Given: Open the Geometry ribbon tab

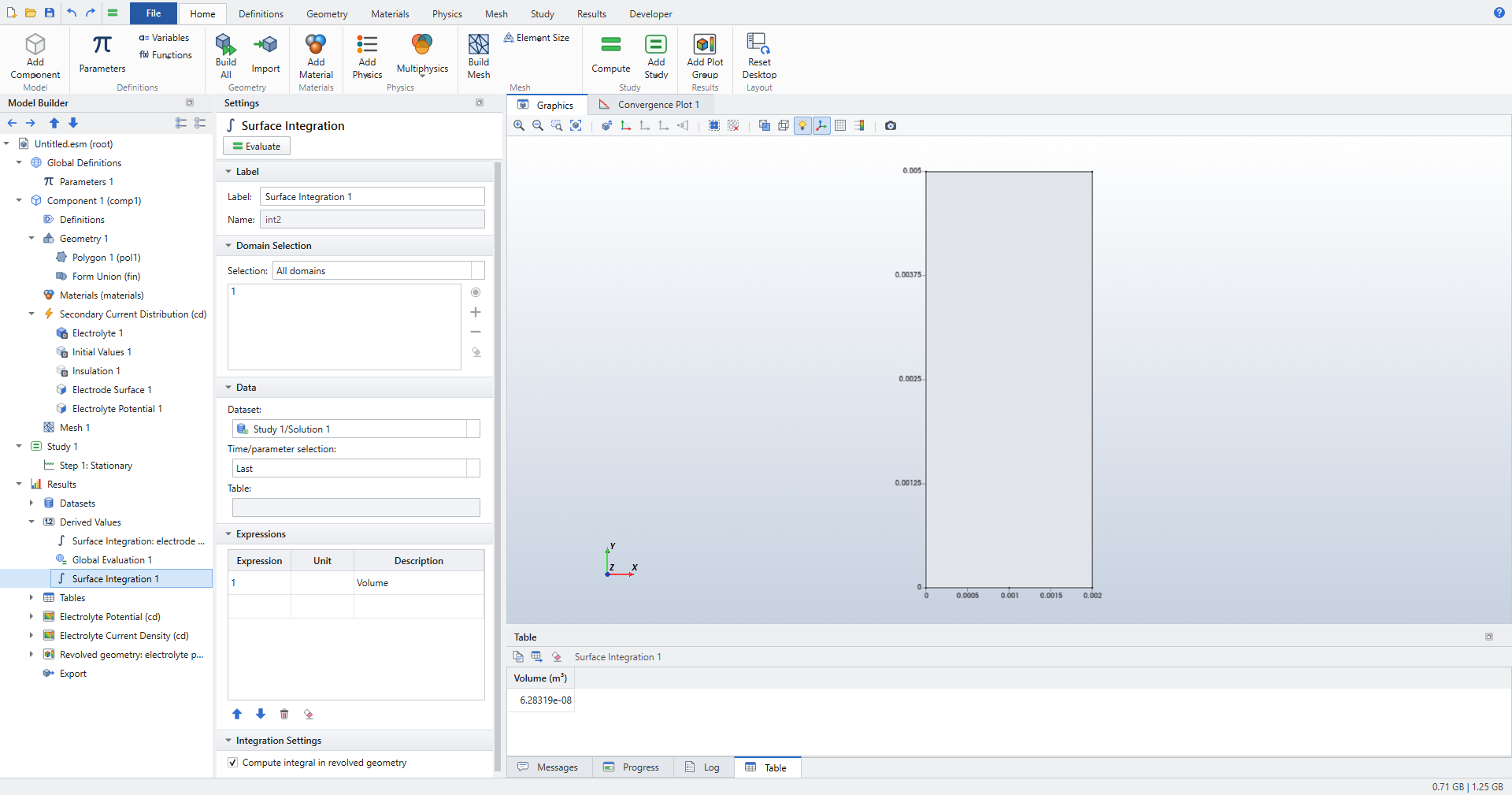Looking at the screenshot, I should tap(327, 13).
